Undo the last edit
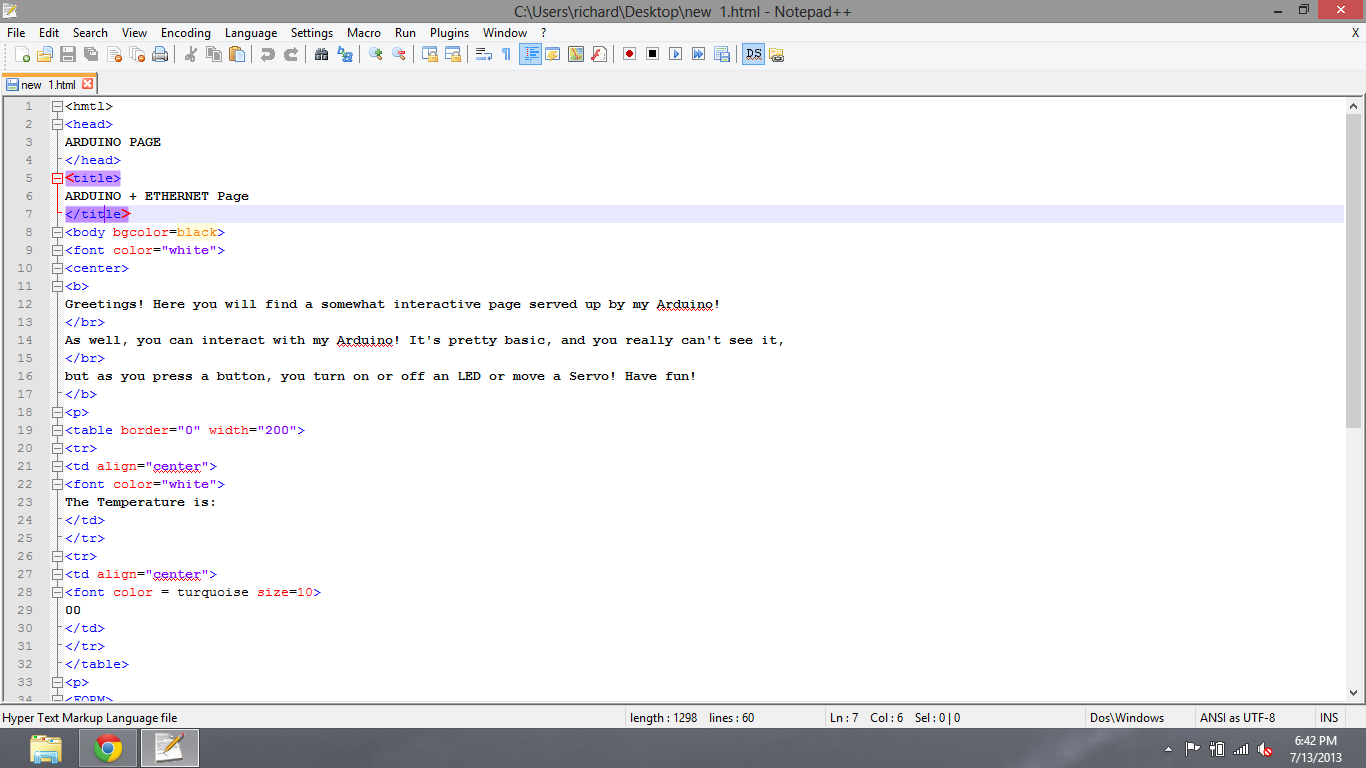The width and height of the screenshot is (1366, 768). (x=267, y=54)
